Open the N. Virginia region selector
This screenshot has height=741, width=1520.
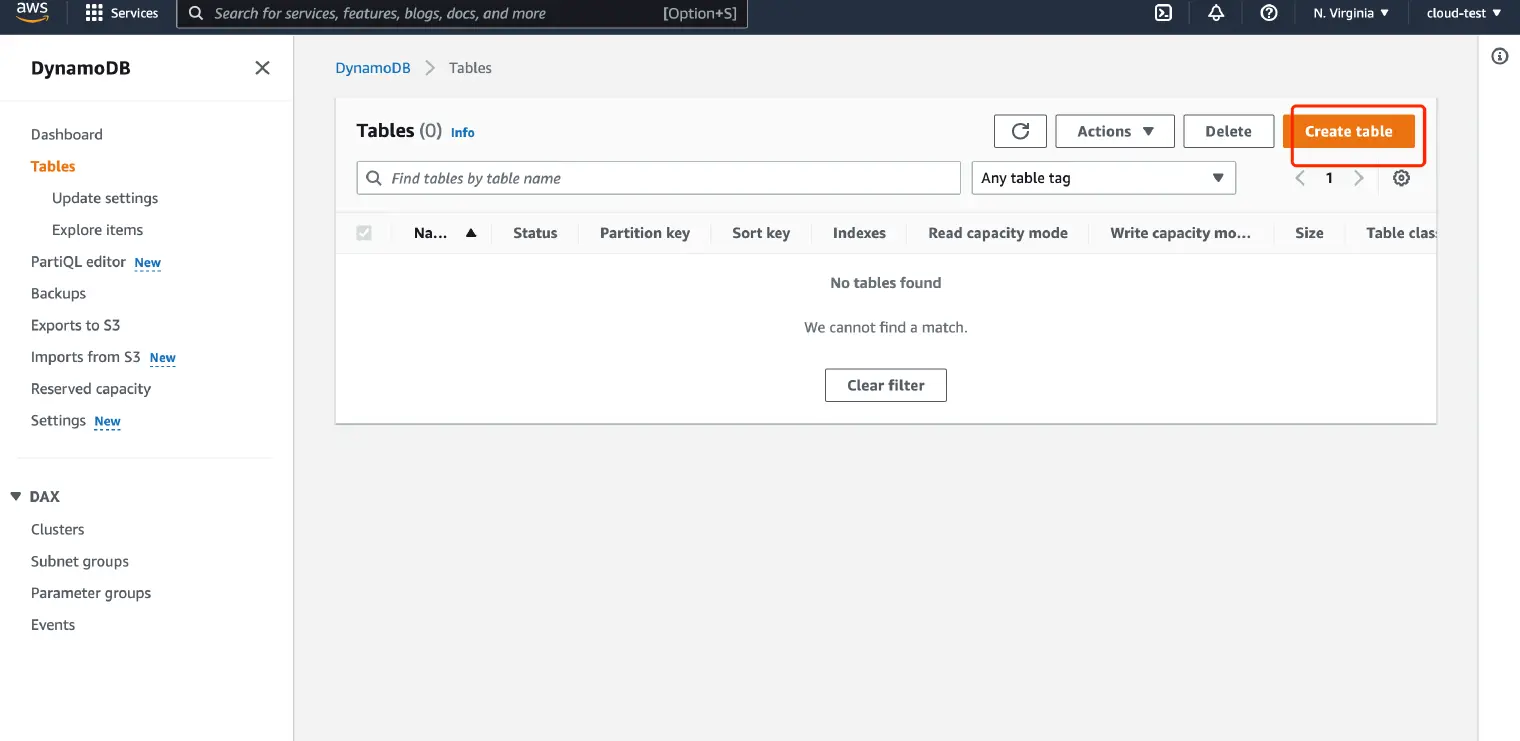(1351, 13)
